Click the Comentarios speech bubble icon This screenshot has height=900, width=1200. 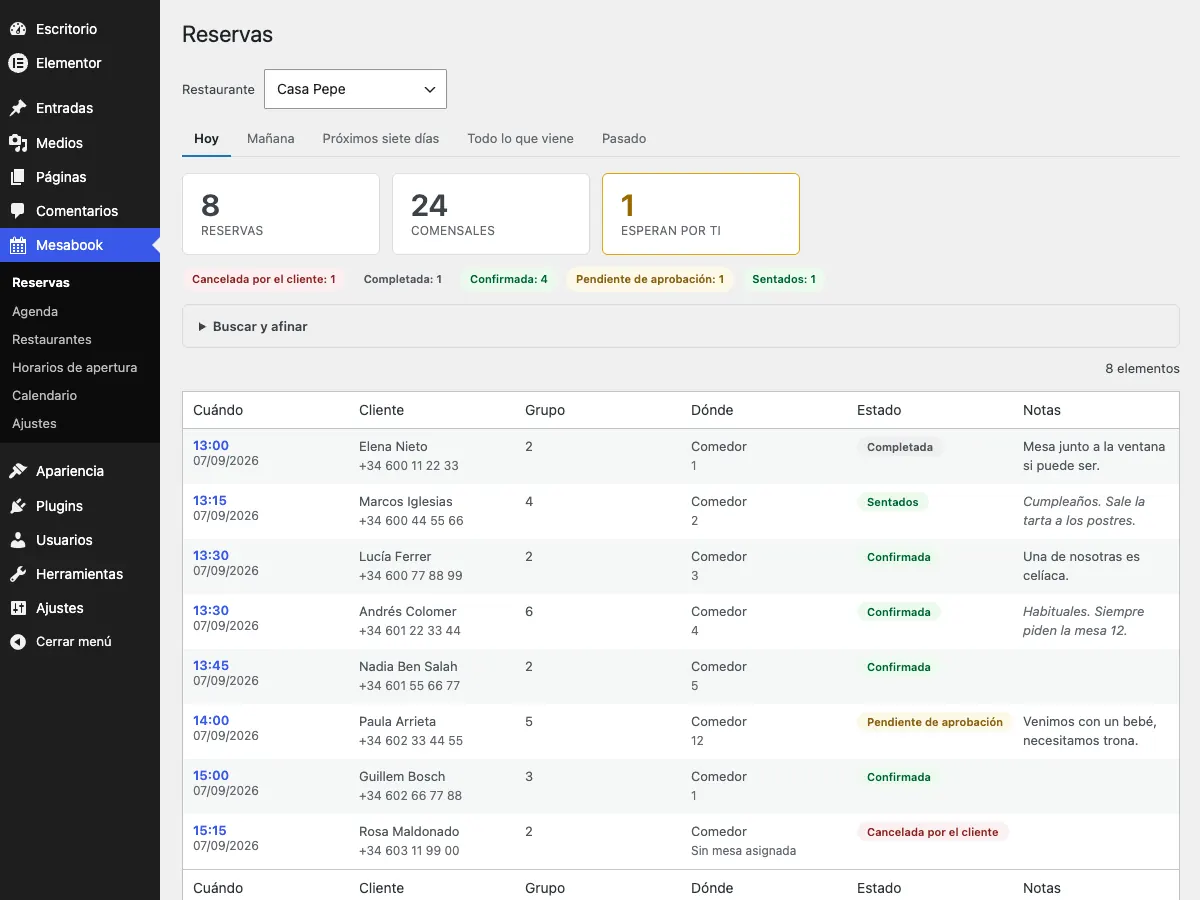click(x=18, y=211)
